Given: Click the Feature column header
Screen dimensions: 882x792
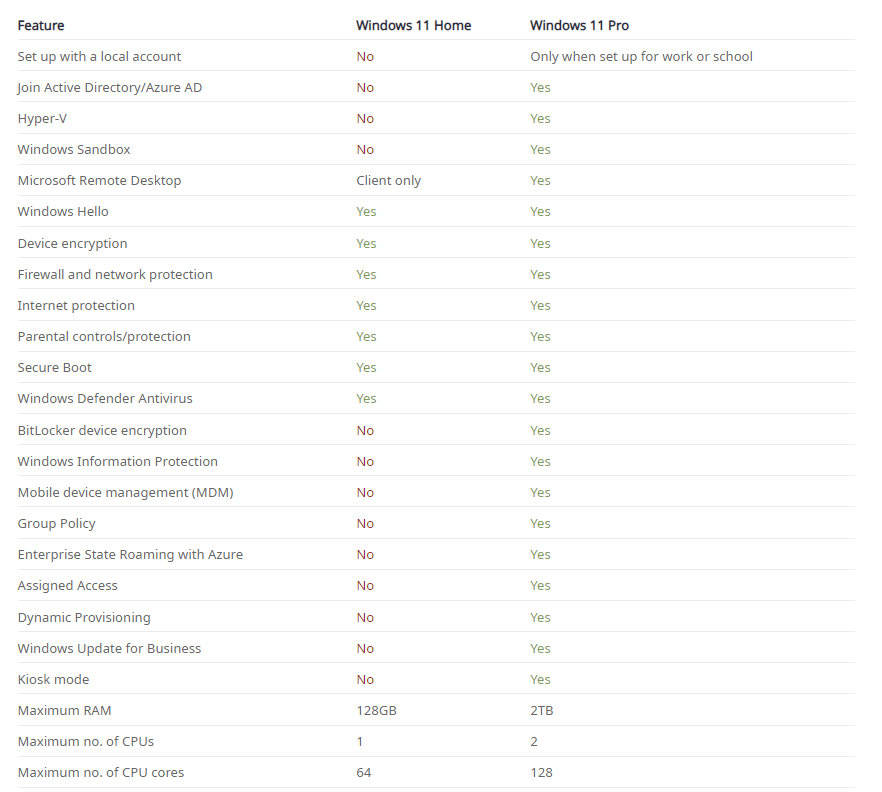Looking at the screenshot, I should point(40,25).
